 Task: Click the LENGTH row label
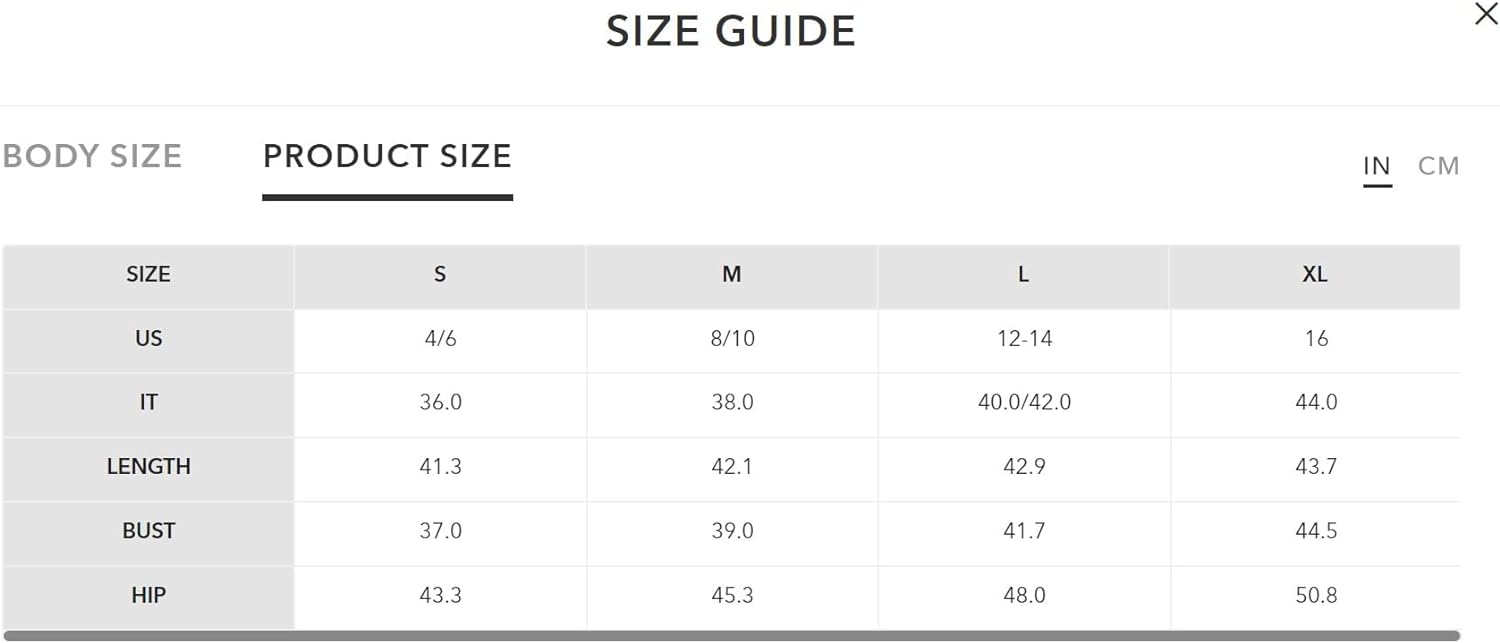pos(148,467)
